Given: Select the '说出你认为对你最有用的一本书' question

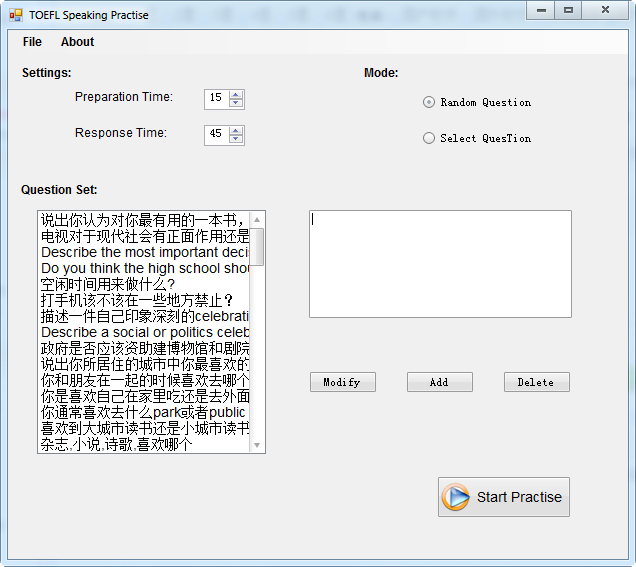Looking at the screenshot, I should (145, 220).
